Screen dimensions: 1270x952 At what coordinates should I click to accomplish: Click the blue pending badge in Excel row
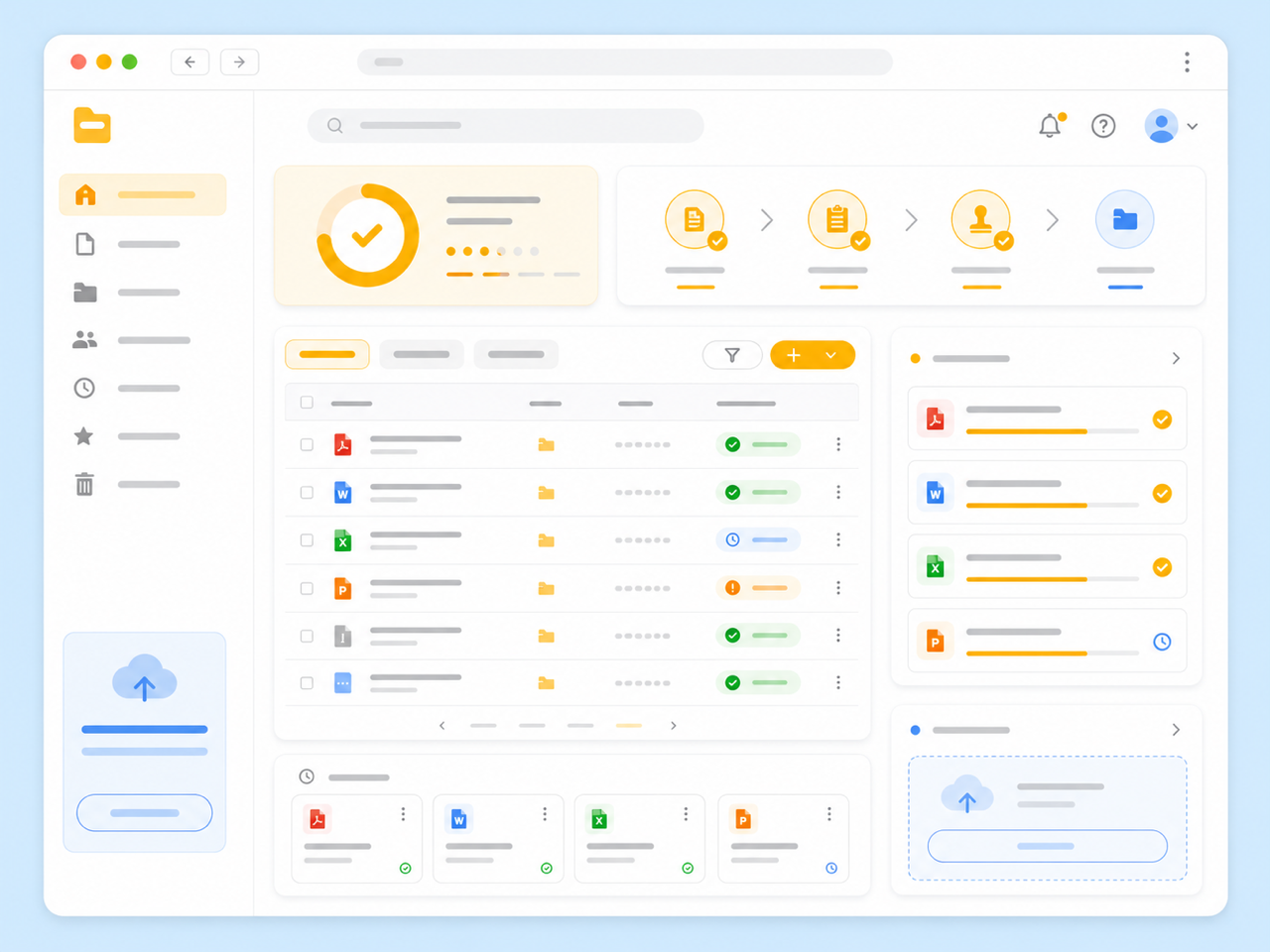coord(758,540)
